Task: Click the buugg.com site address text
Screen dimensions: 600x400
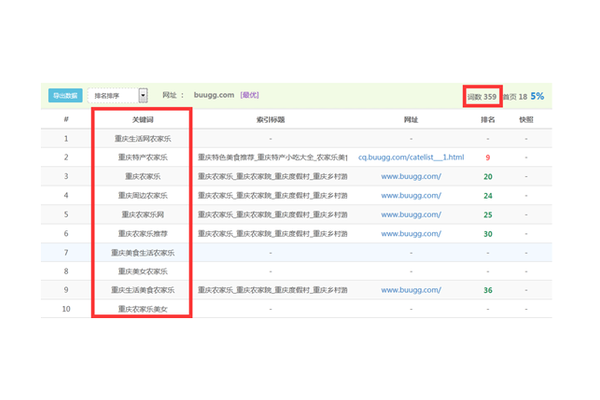Action: point(214,95)
